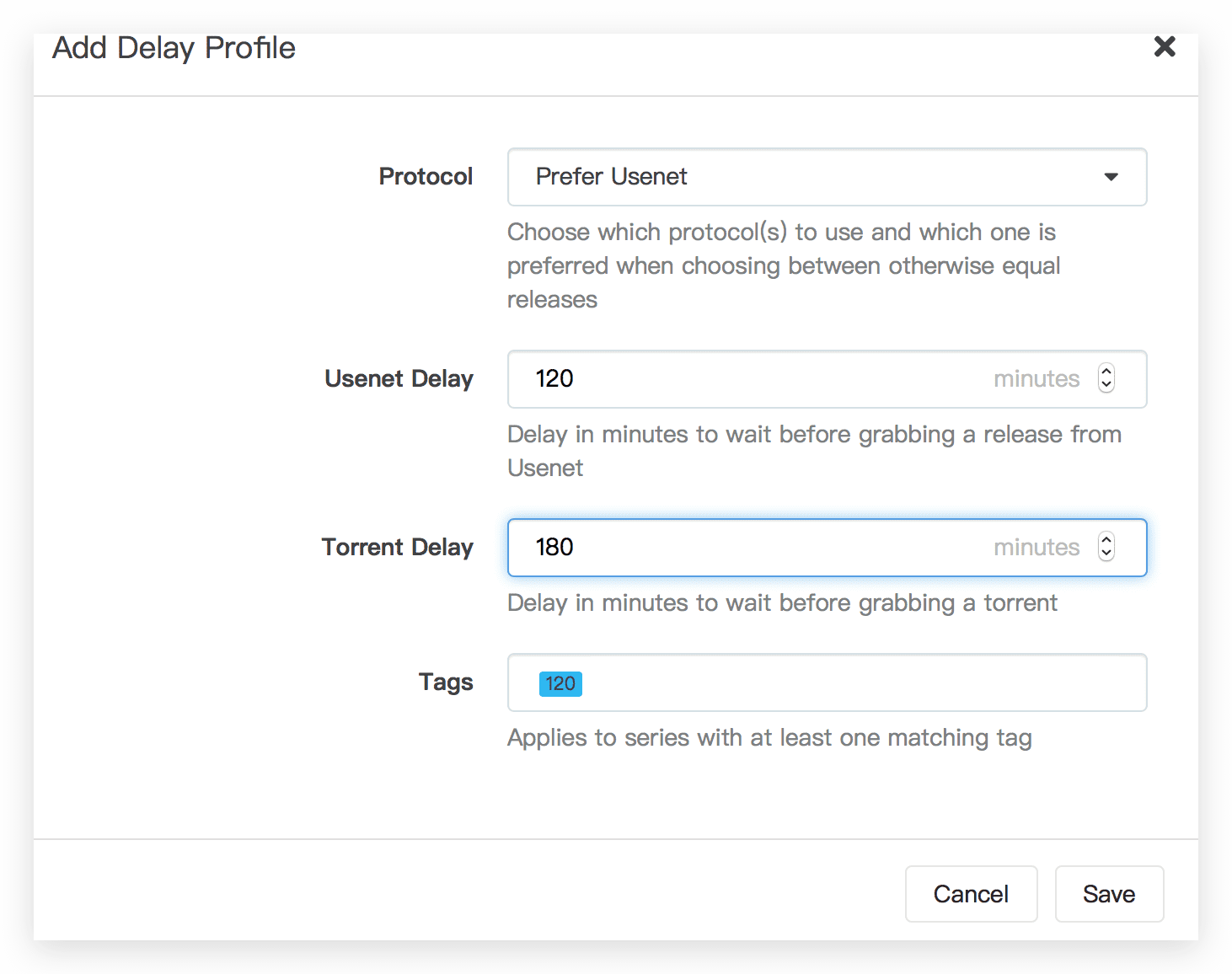Viewport: 1232px width, 974px height.
Task: Click the Usenet Delay label
Action: click(399, 379)
